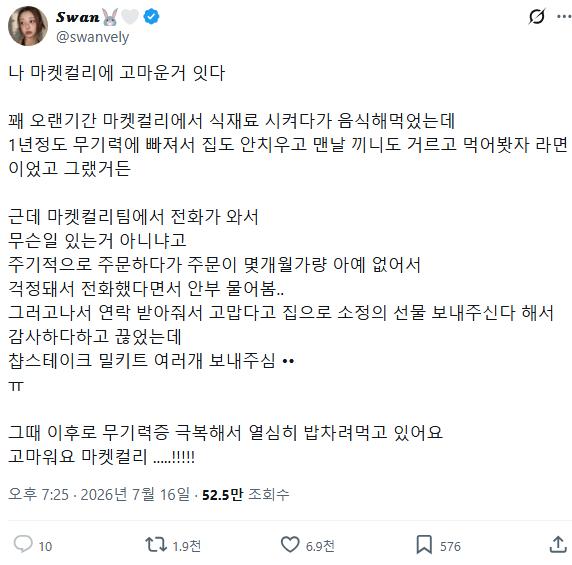
Task: Expand the three-dot more options menu
Action: [564, 16]
